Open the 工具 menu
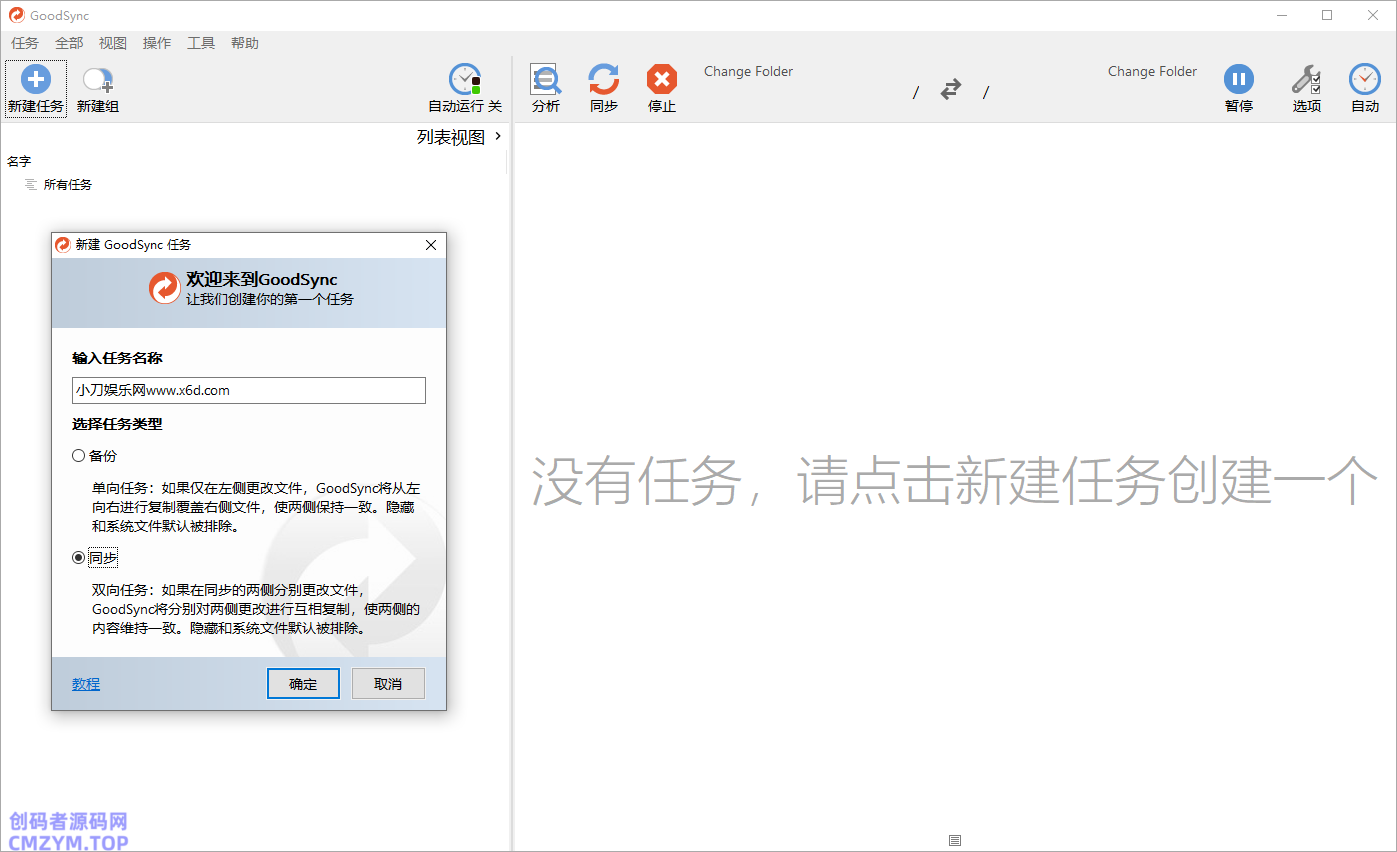This screenshot has width=1397, height=852. click(x=201, y=43)
